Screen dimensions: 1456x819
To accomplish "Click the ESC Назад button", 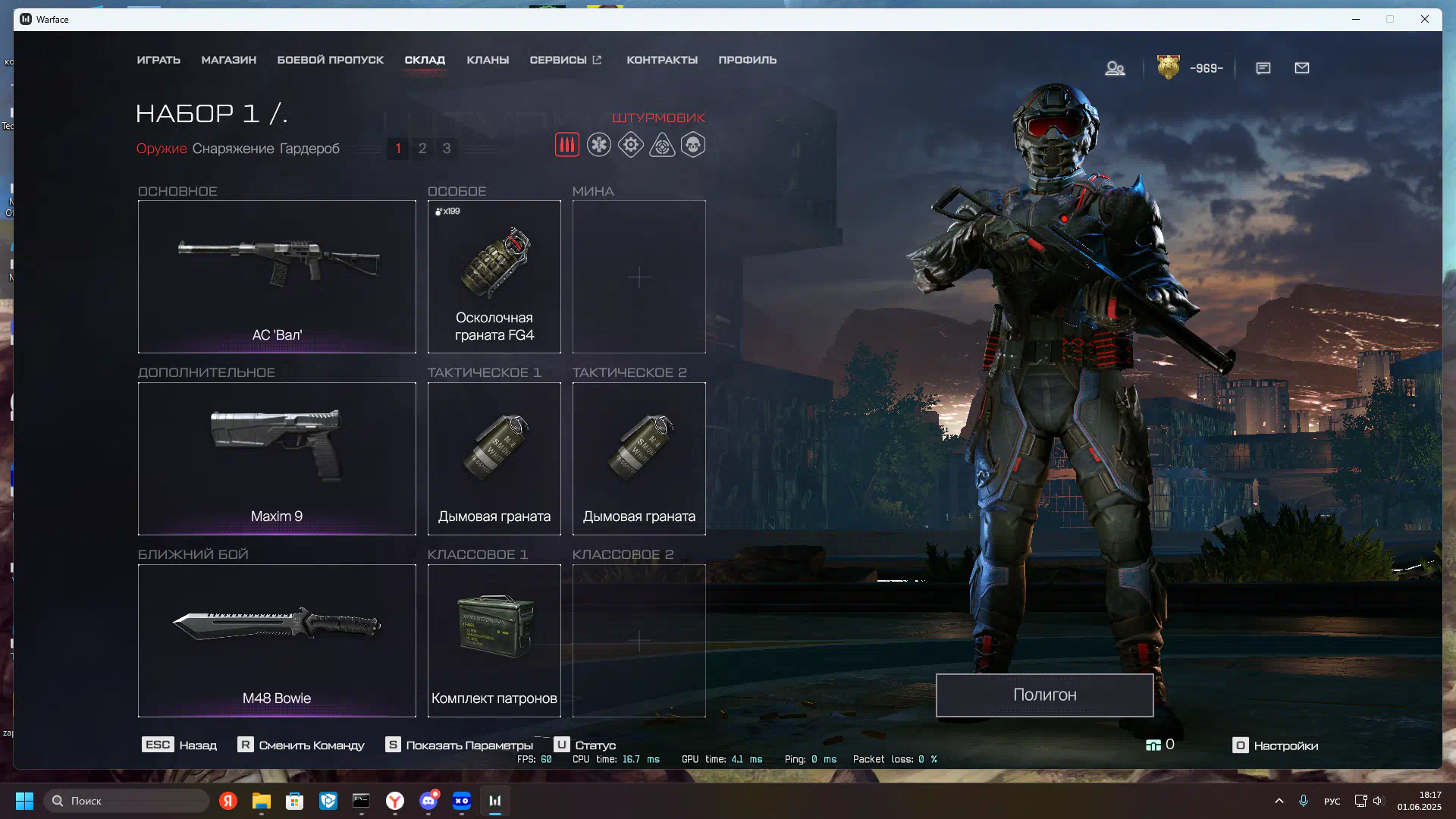I will pos(179,745).
